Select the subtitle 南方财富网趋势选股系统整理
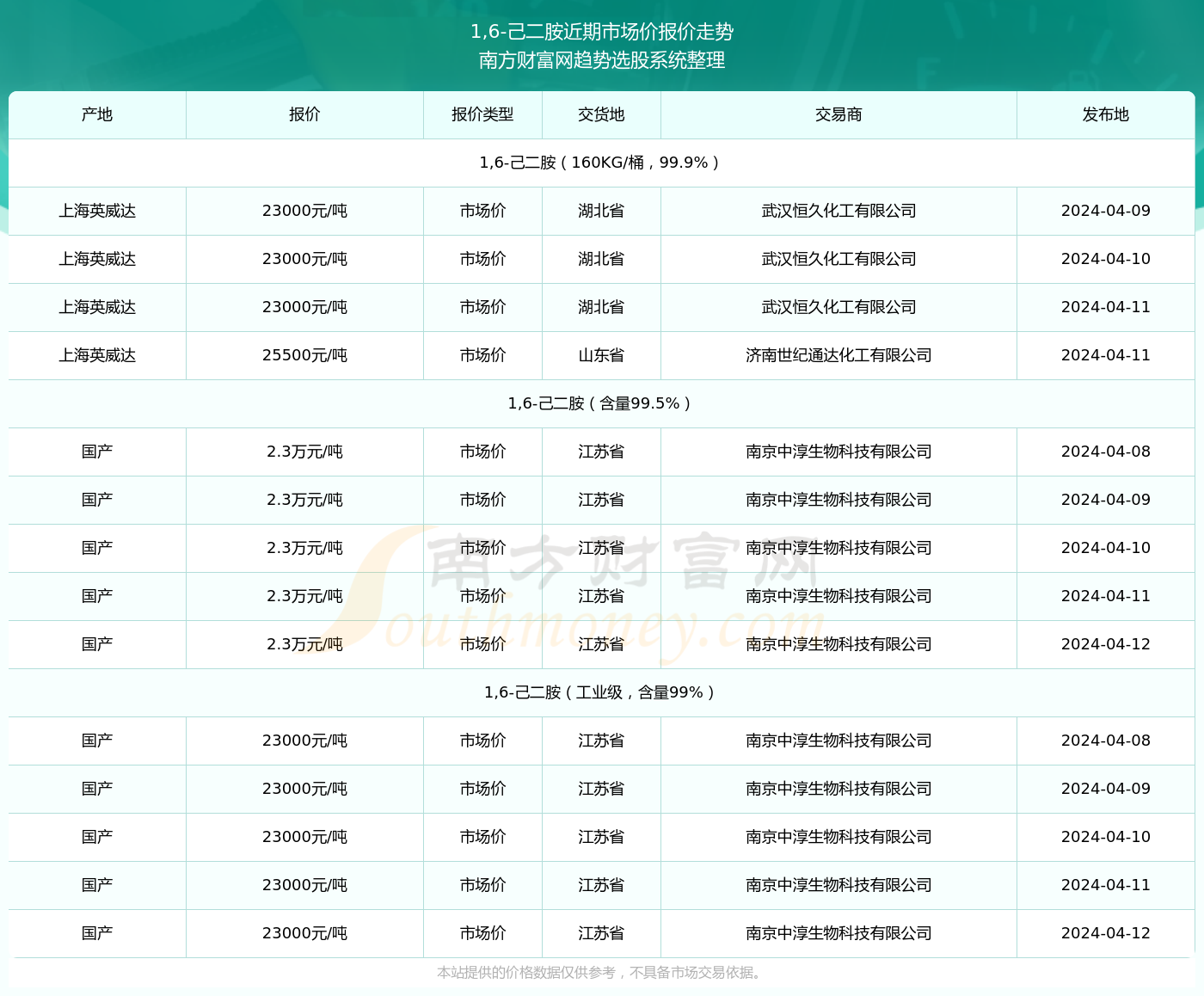 (x=602, y=60)
